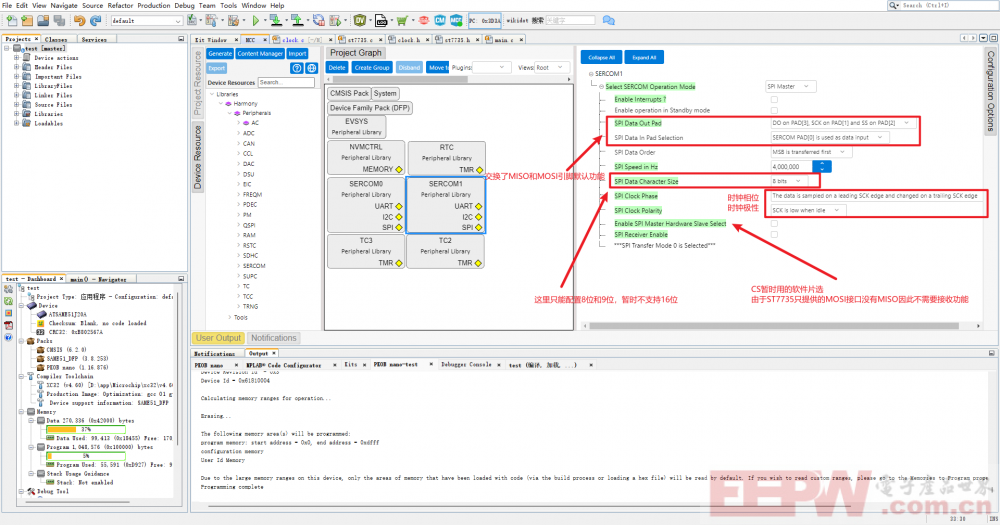Toggle Enable operation in Standby mode checkbox

774,110
